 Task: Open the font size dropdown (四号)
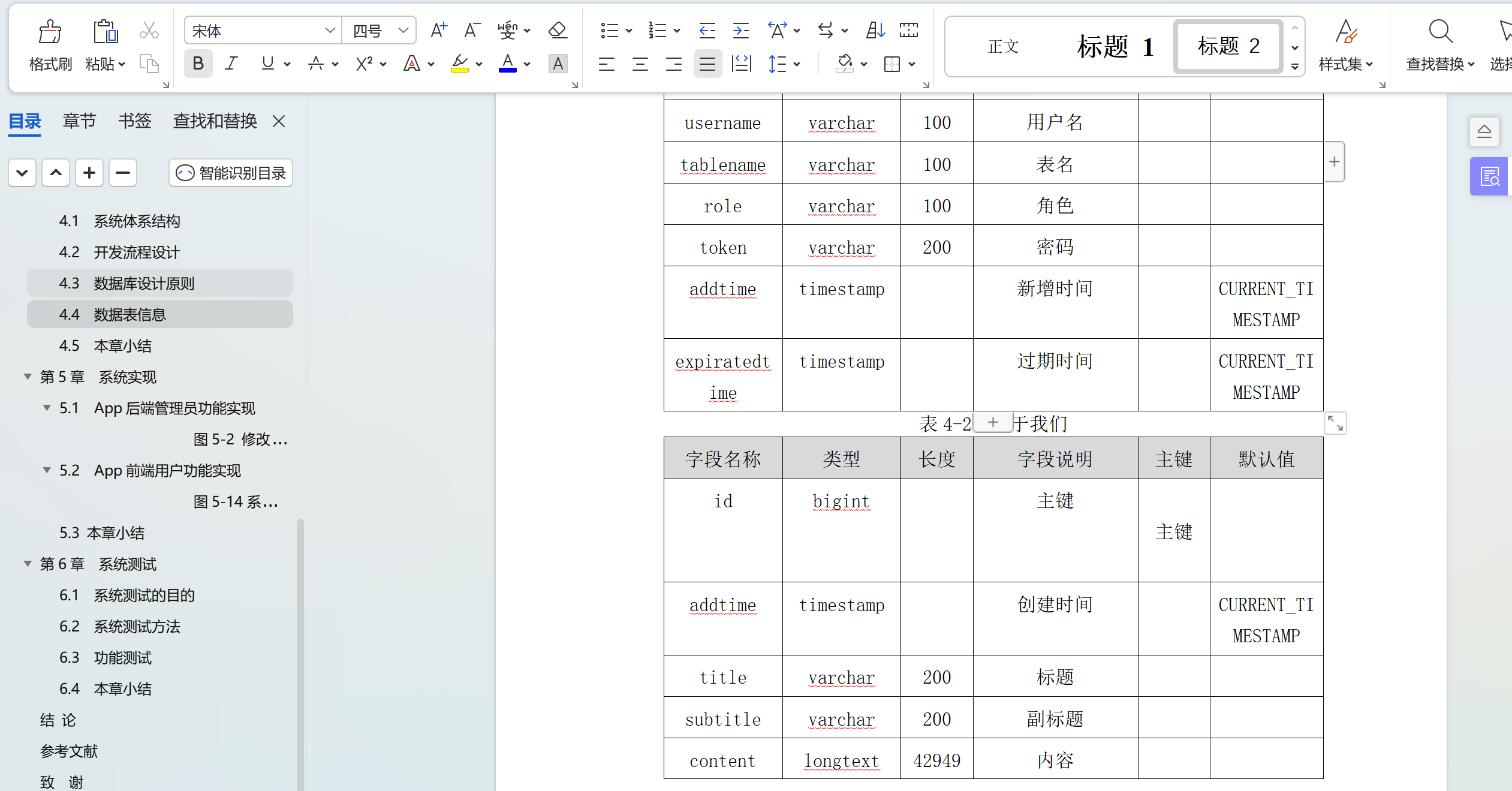click(x=403, y=30)
